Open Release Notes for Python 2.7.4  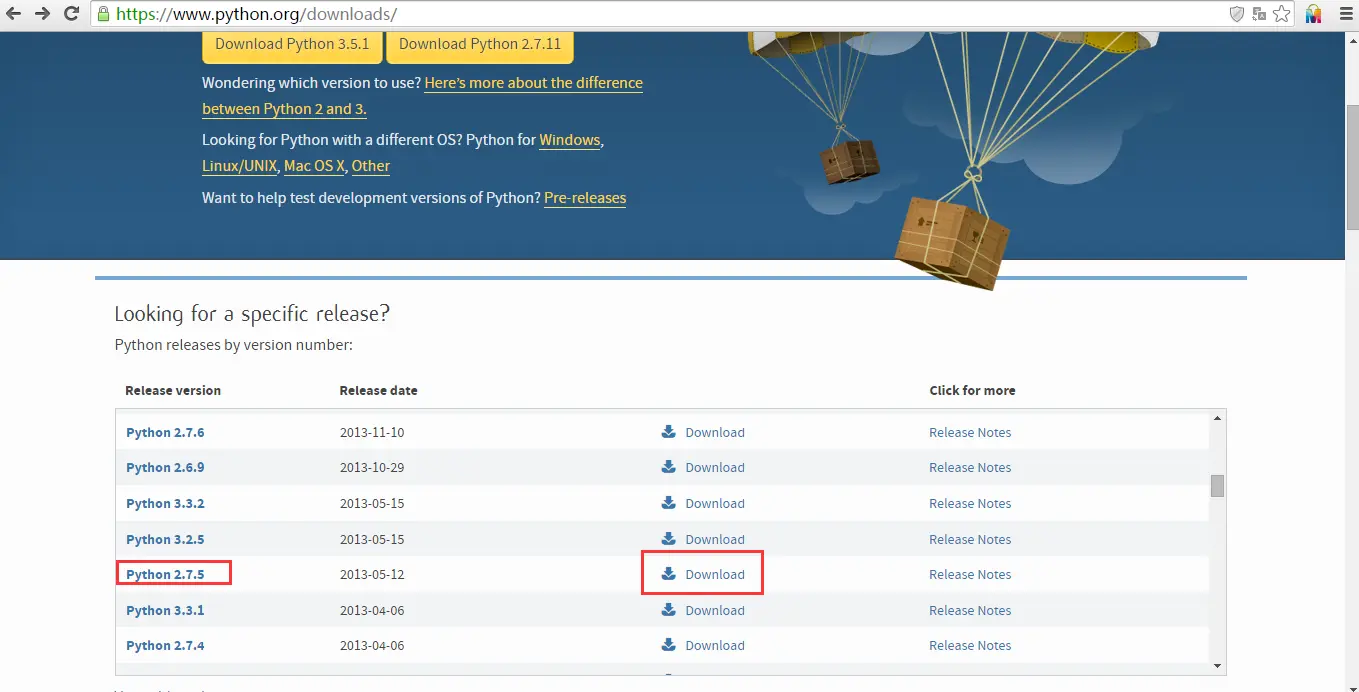[970, 645]
